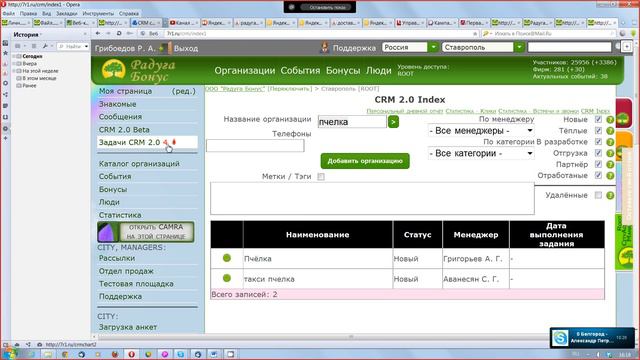Viewport: 640px width, 360px height.
Task: Click the support person icon beside Поддержка
Action: [324, 48]
